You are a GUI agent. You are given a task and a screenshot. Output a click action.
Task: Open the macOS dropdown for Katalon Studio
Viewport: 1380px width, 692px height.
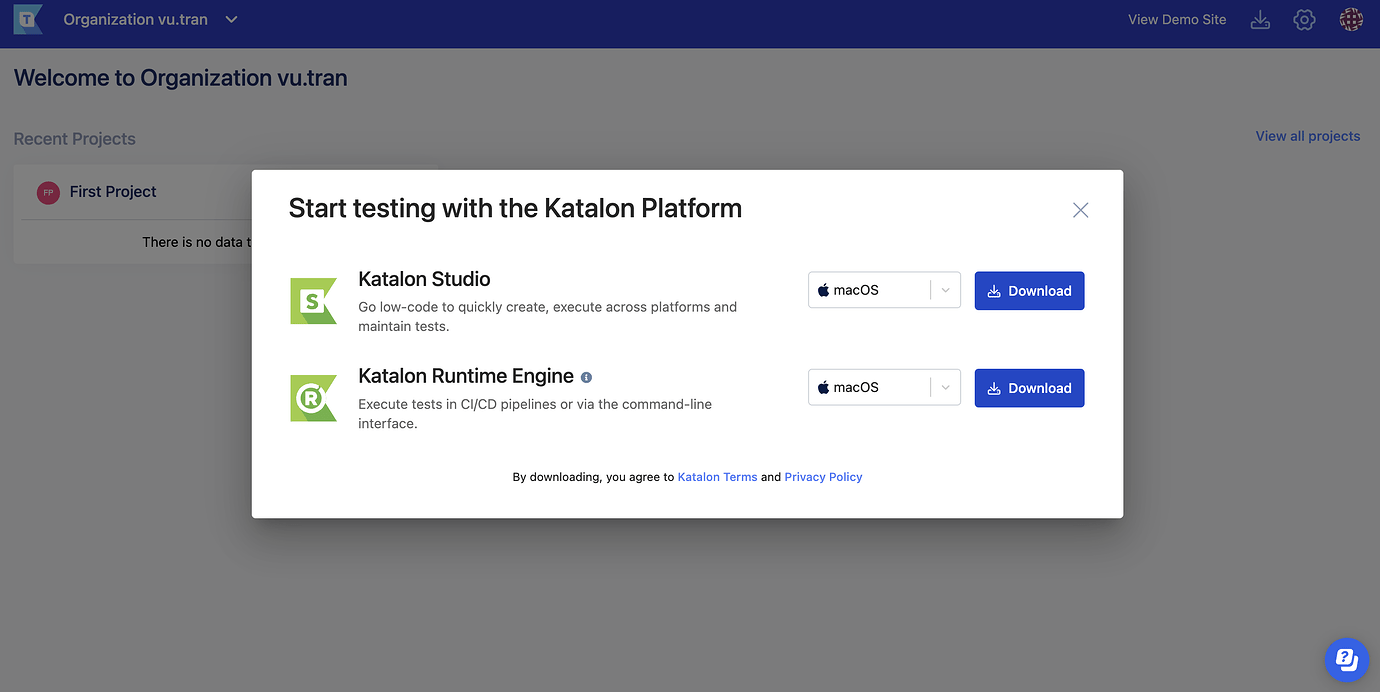[x=944, y=290]
